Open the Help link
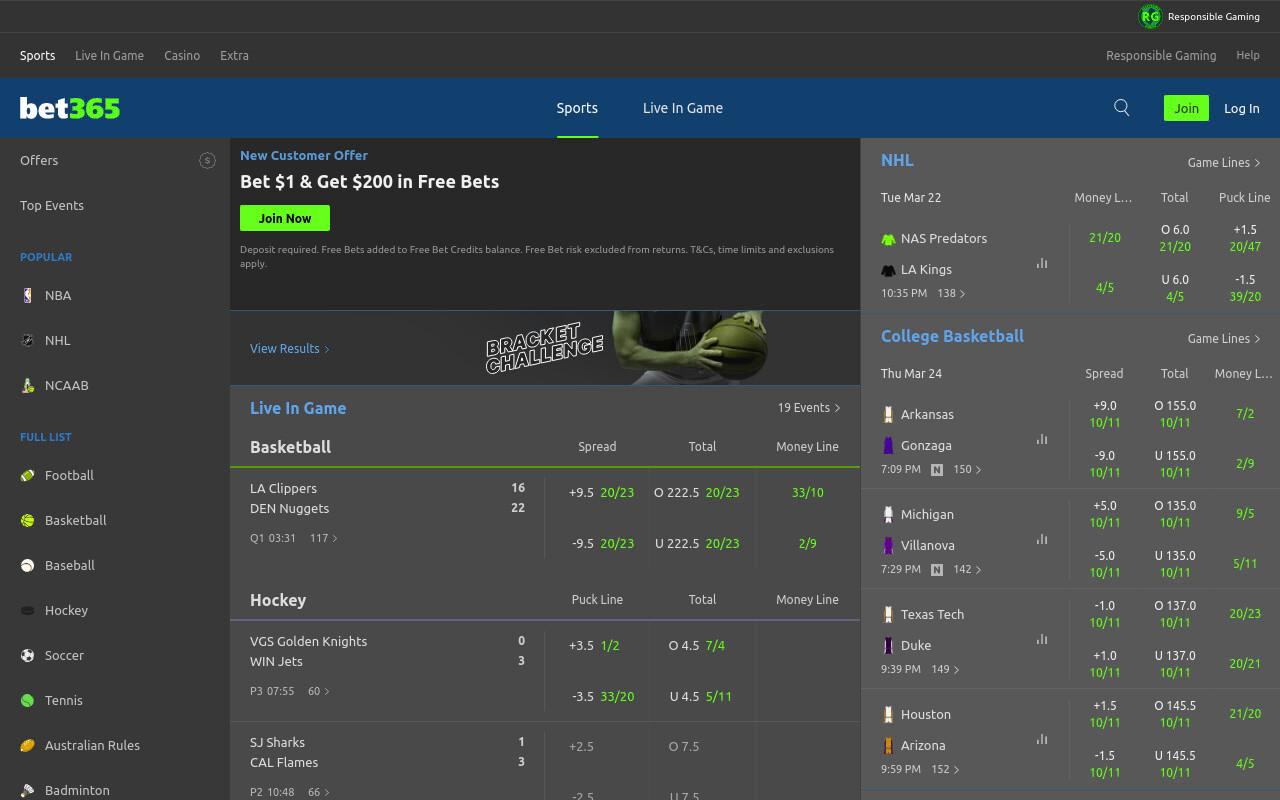 pos(1248,55)
